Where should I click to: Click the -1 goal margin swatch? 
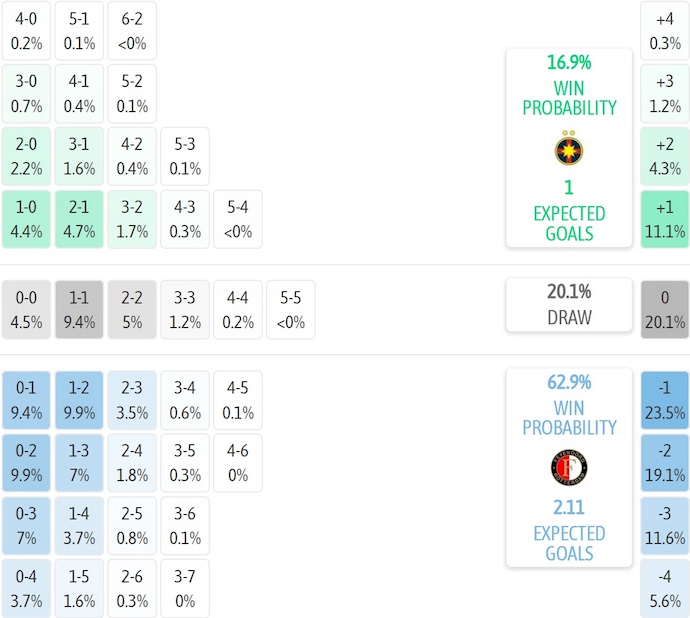click(664, 399)
